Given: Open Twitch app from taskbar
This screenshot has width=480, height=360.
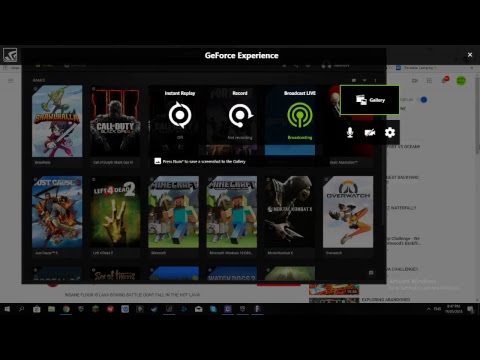Looking at the screenshot, I should (228, 309).
